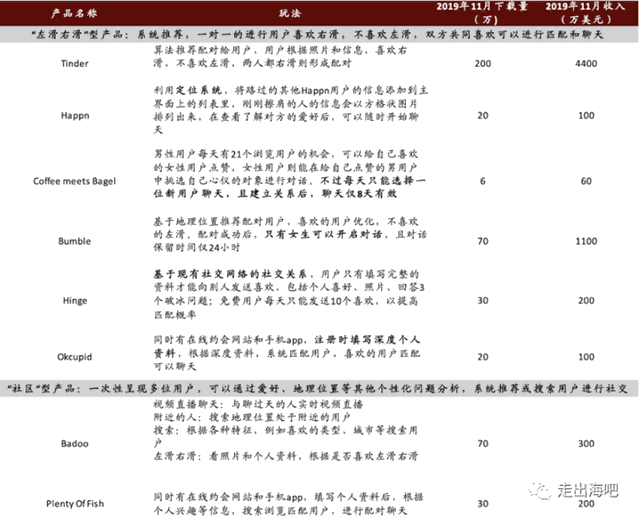
Task: Click Hinge's 基于现有社交网络 description text
Action: [287, 294]
